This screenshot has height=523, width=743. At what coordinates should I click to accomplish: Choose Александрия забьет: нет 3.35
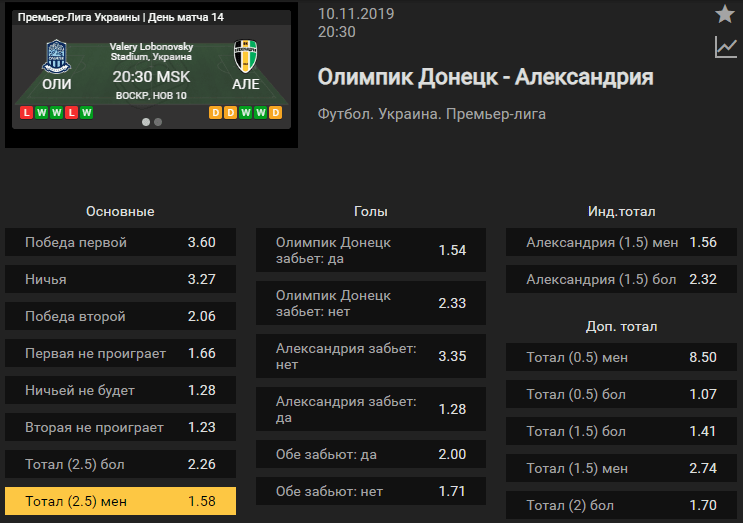371,356
